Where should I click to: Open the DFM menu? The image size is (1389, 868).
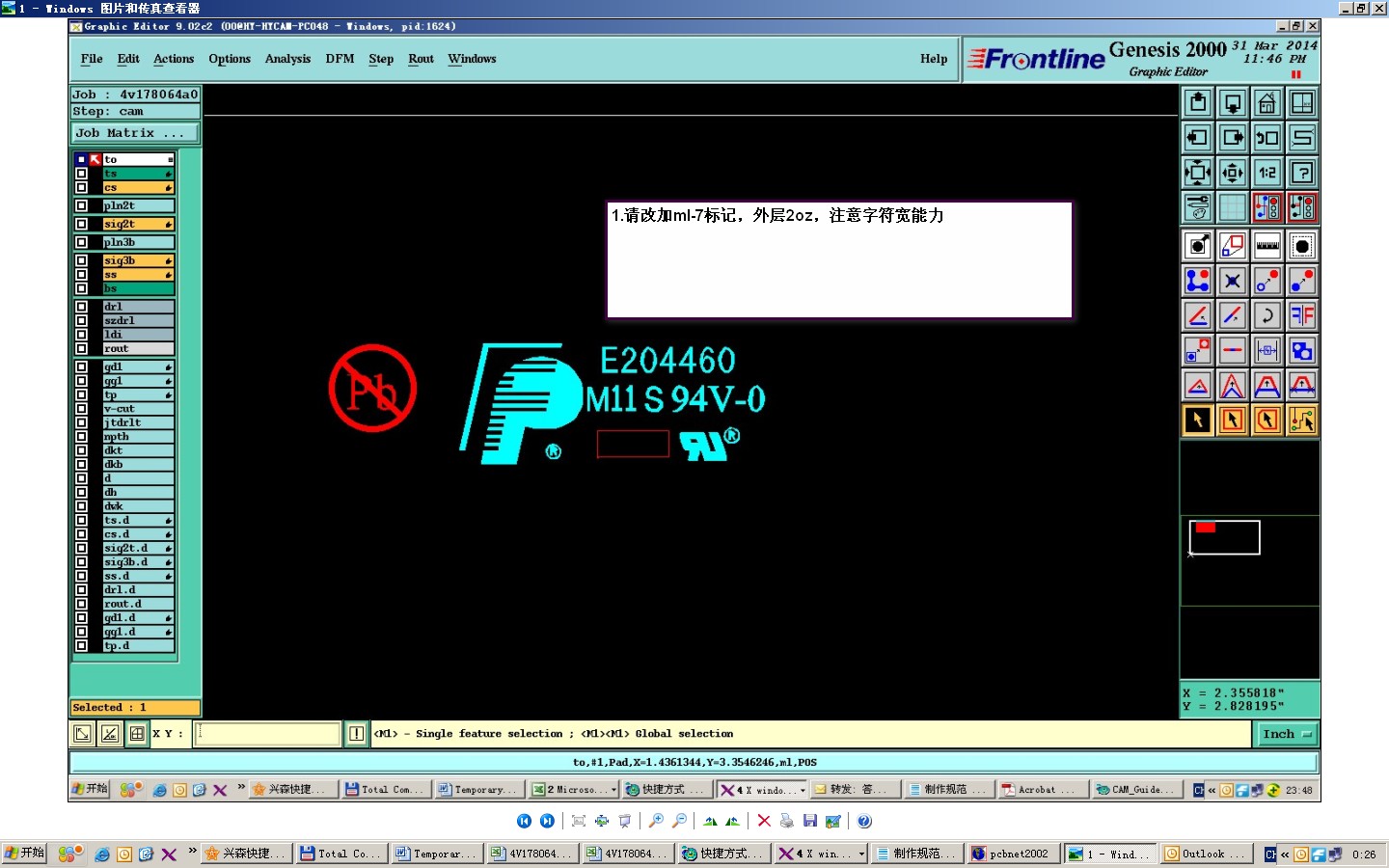[340, 59]
